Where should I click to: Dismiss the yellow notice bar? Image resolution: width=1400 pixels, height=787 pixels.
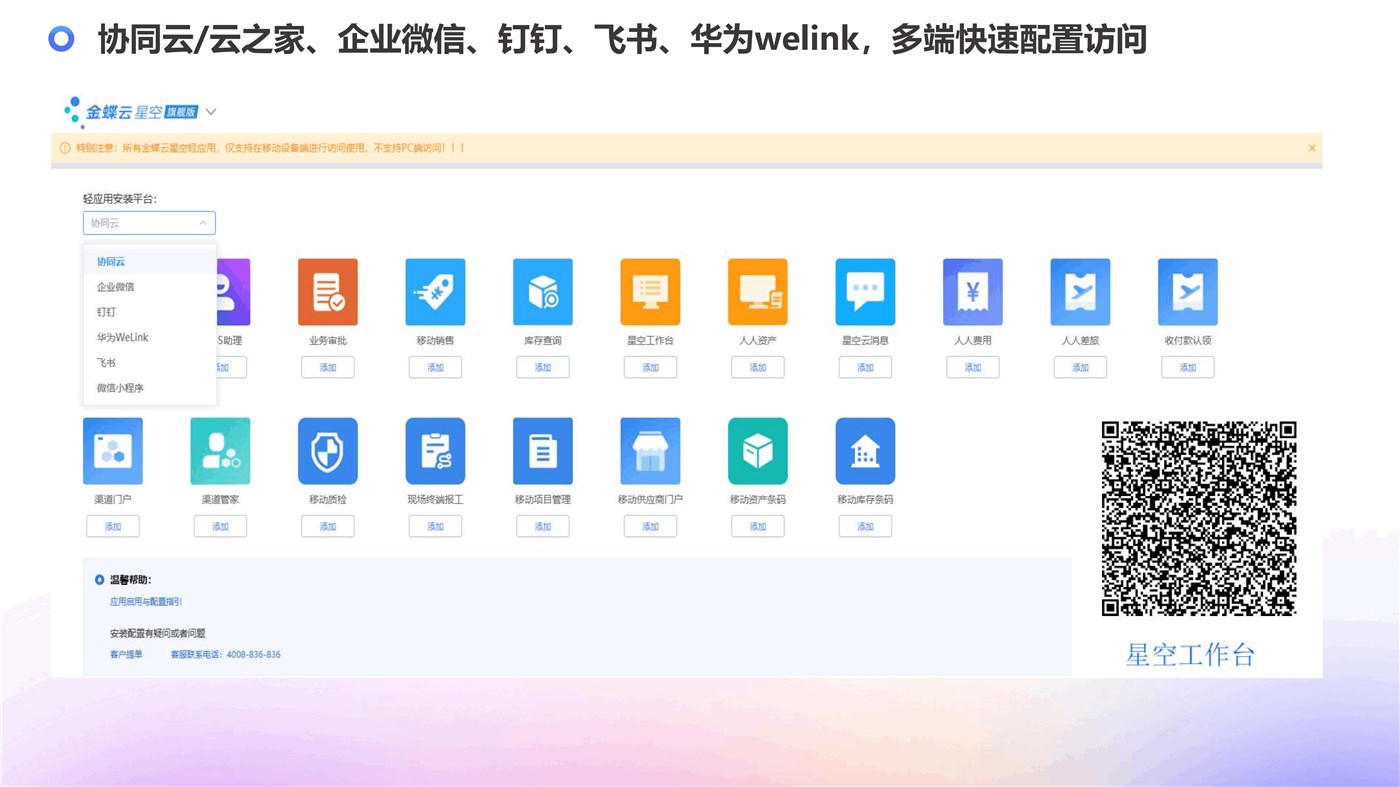[1312, 148]
